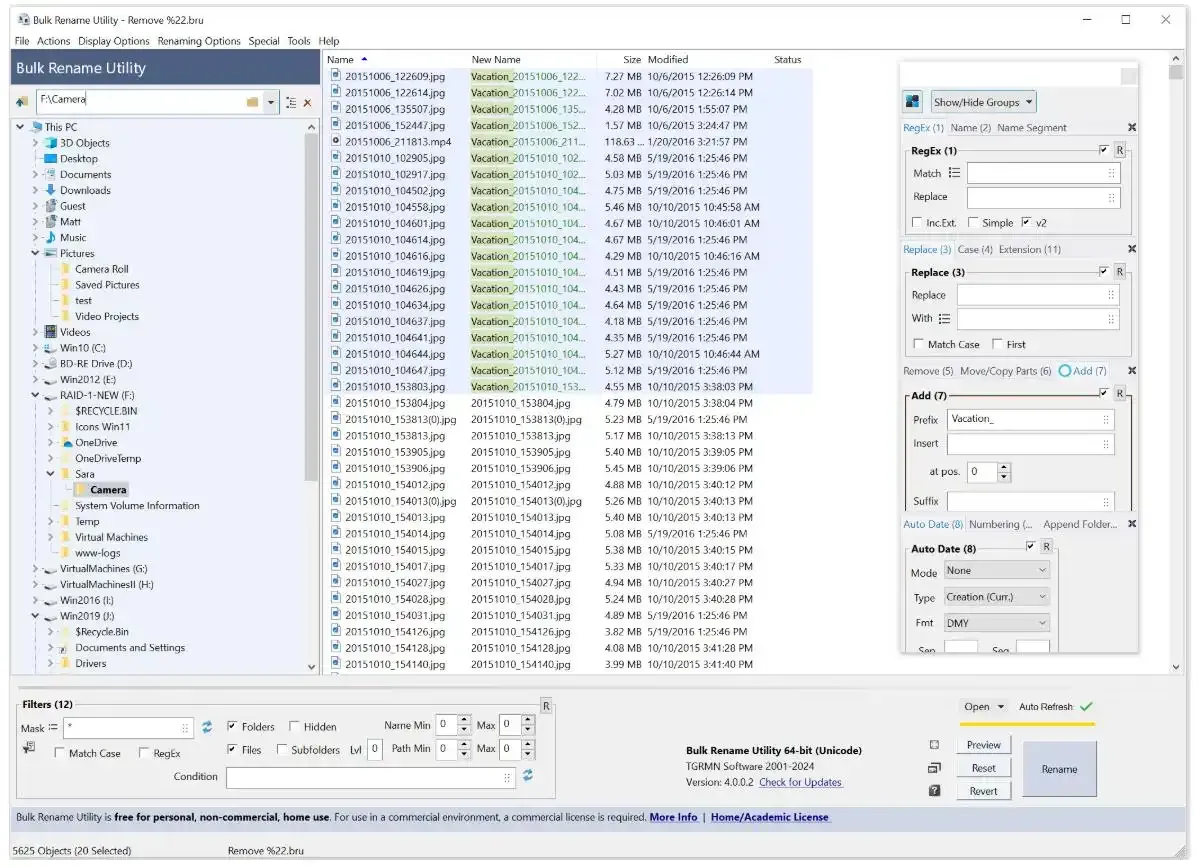Open the path history dropdown arrow

tap(271, 102)
